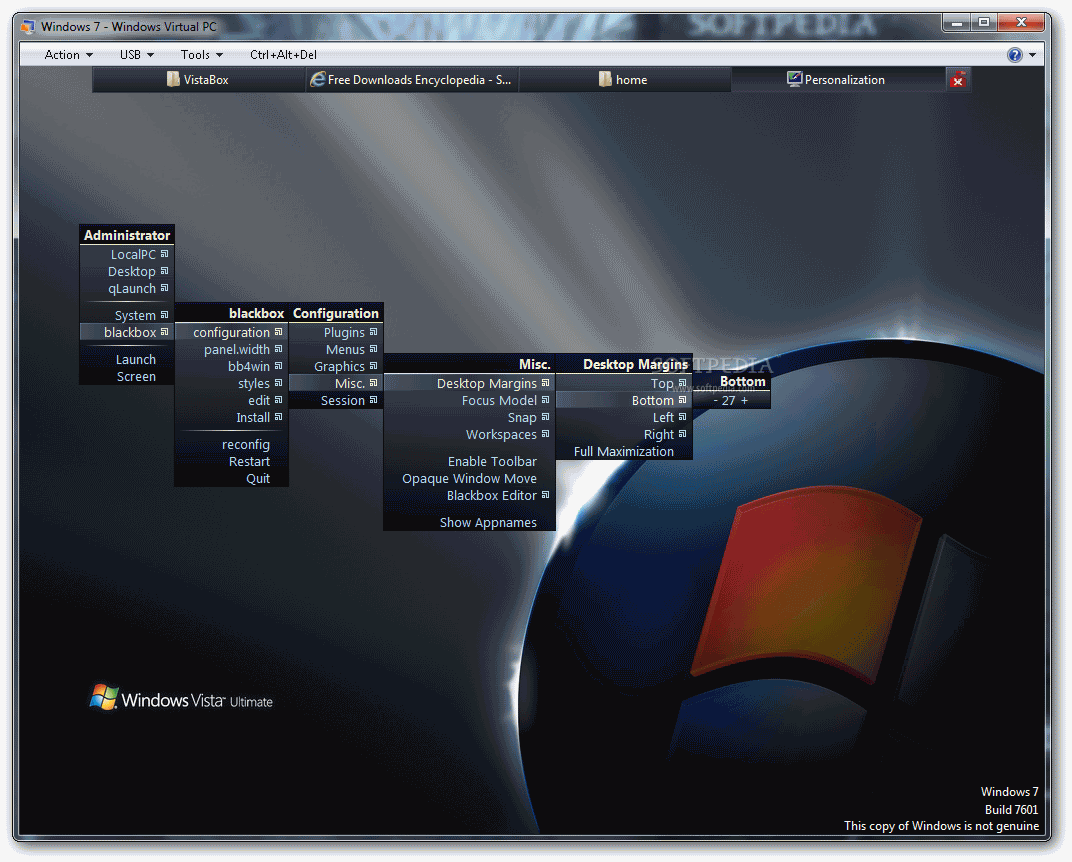Viewport: 1072px width, 862px height.
Task: Select the Bottom margin entry
Action: 624,401
